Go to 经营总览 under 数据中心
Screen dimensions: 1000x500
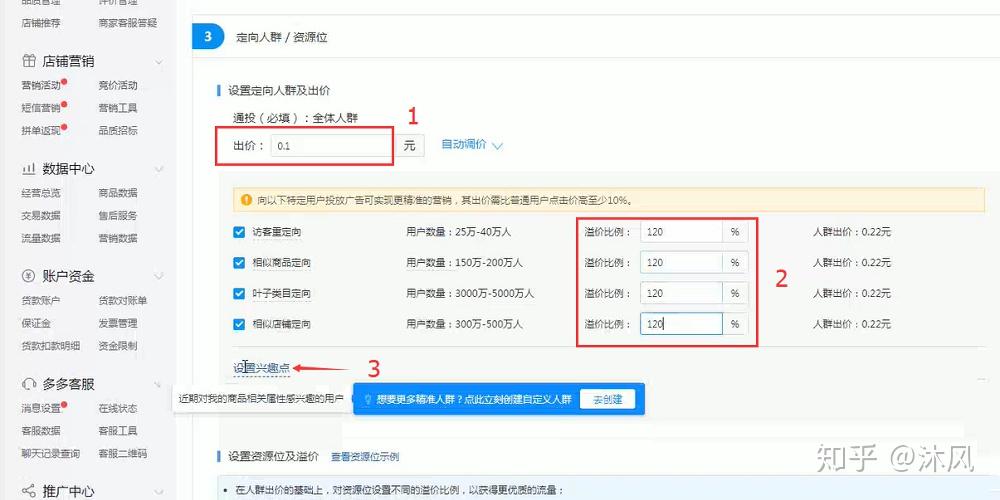coord(41,193)
